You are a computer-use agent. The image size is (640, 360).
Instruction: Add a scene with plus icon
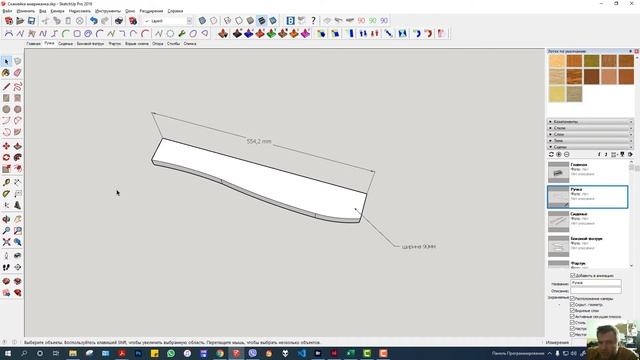(559, 154)
